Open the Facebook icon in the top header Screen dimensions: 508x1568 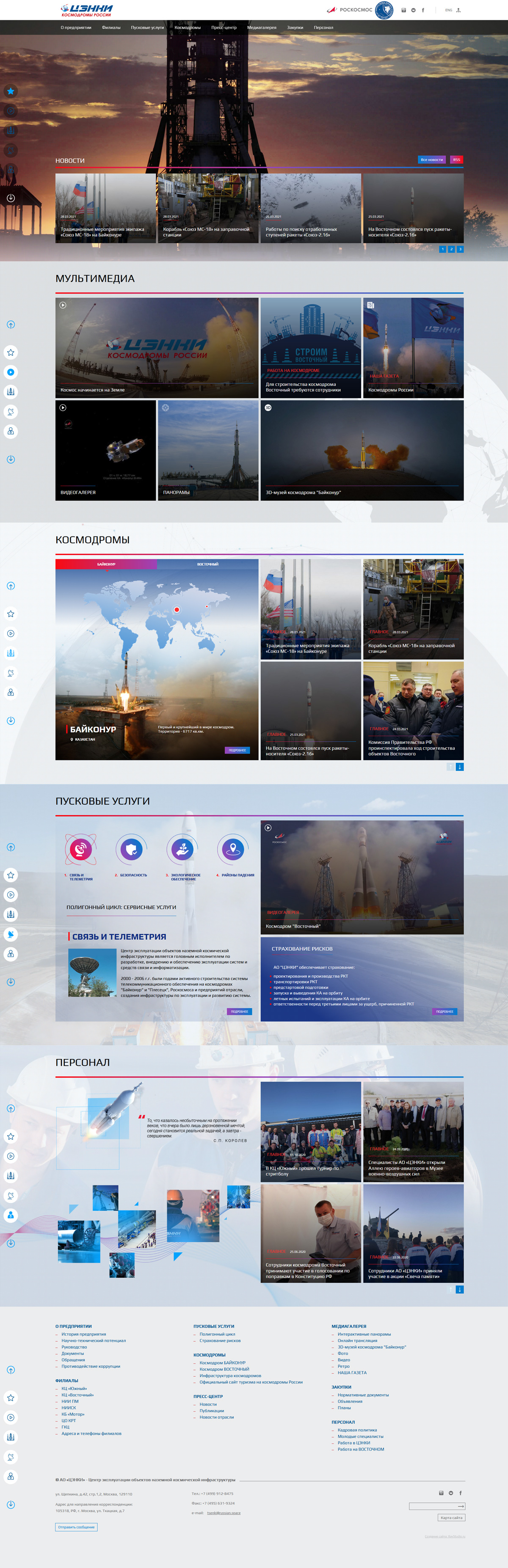click(423, 10)
